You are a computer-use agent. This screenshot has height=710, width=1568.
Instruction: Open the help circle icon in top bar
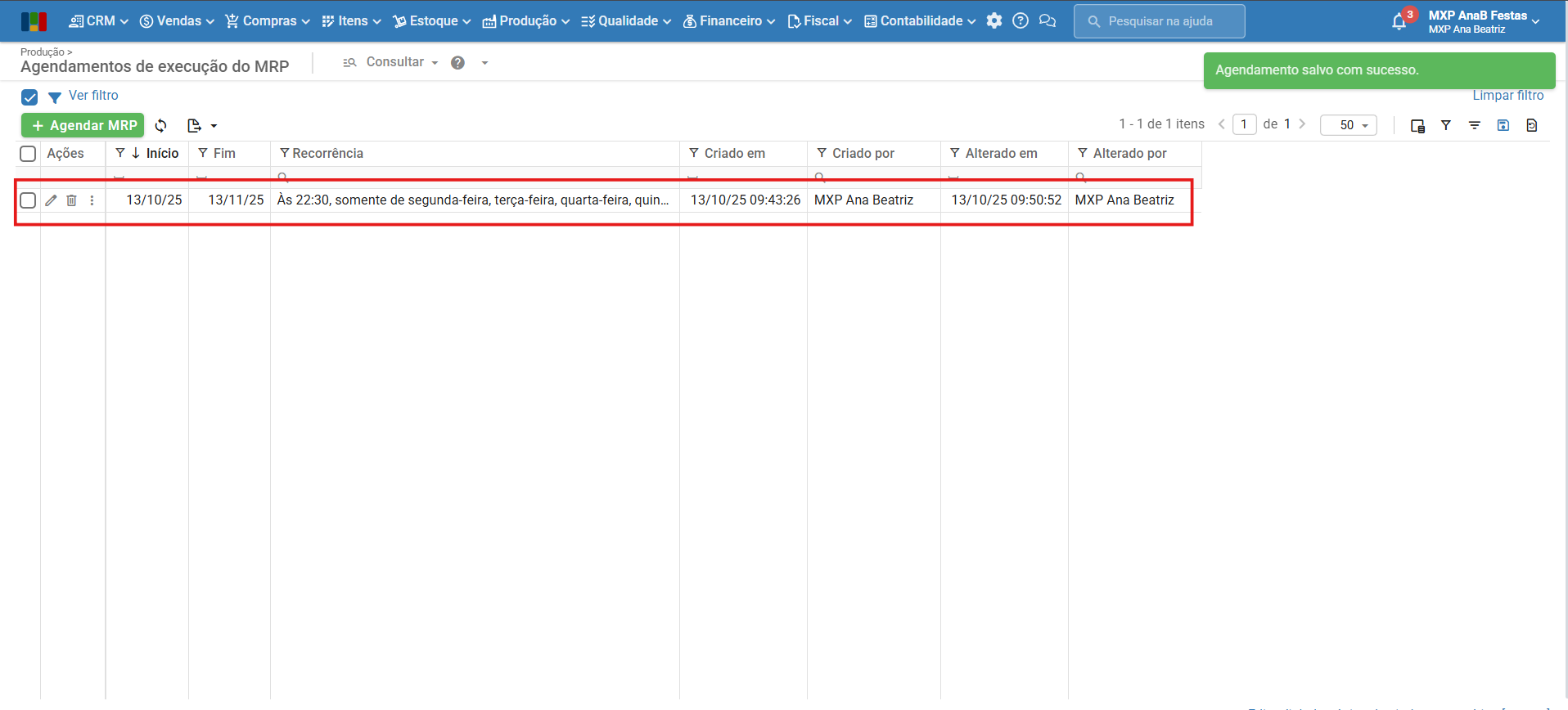1021,21
